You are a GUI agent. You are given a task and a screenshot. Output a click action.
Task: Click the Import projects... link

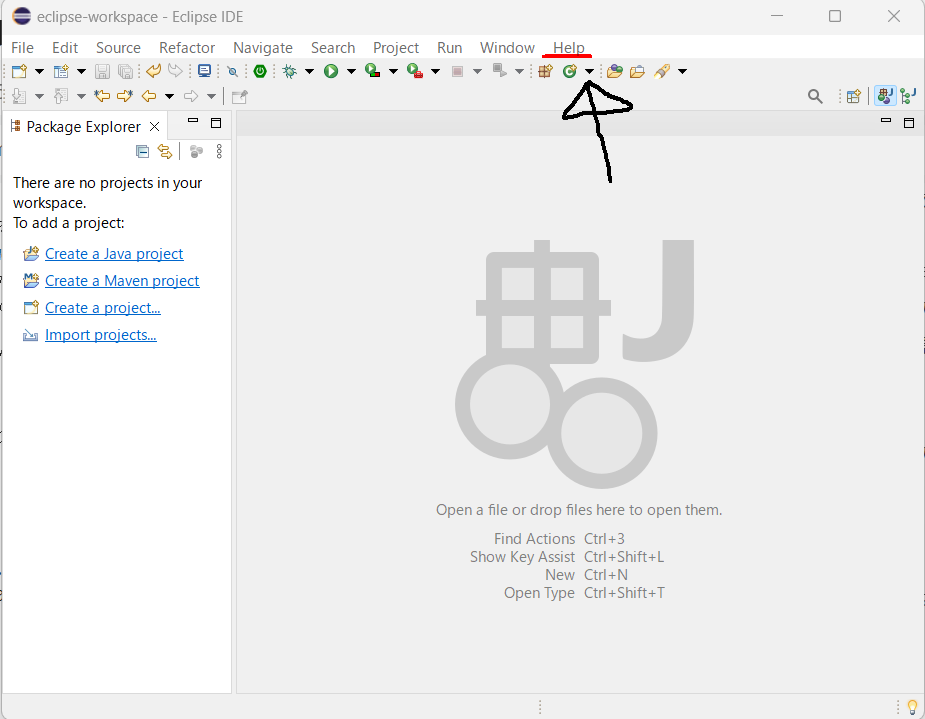pos(100,335)
